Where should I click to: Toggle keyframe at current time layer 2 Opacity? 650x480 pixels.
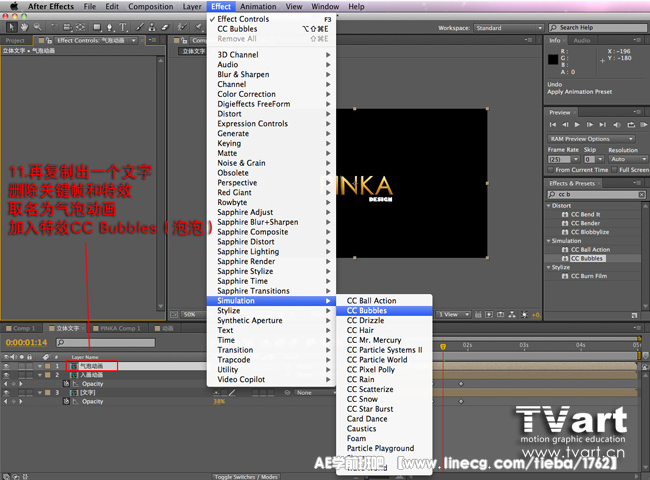tap(13, 384)
